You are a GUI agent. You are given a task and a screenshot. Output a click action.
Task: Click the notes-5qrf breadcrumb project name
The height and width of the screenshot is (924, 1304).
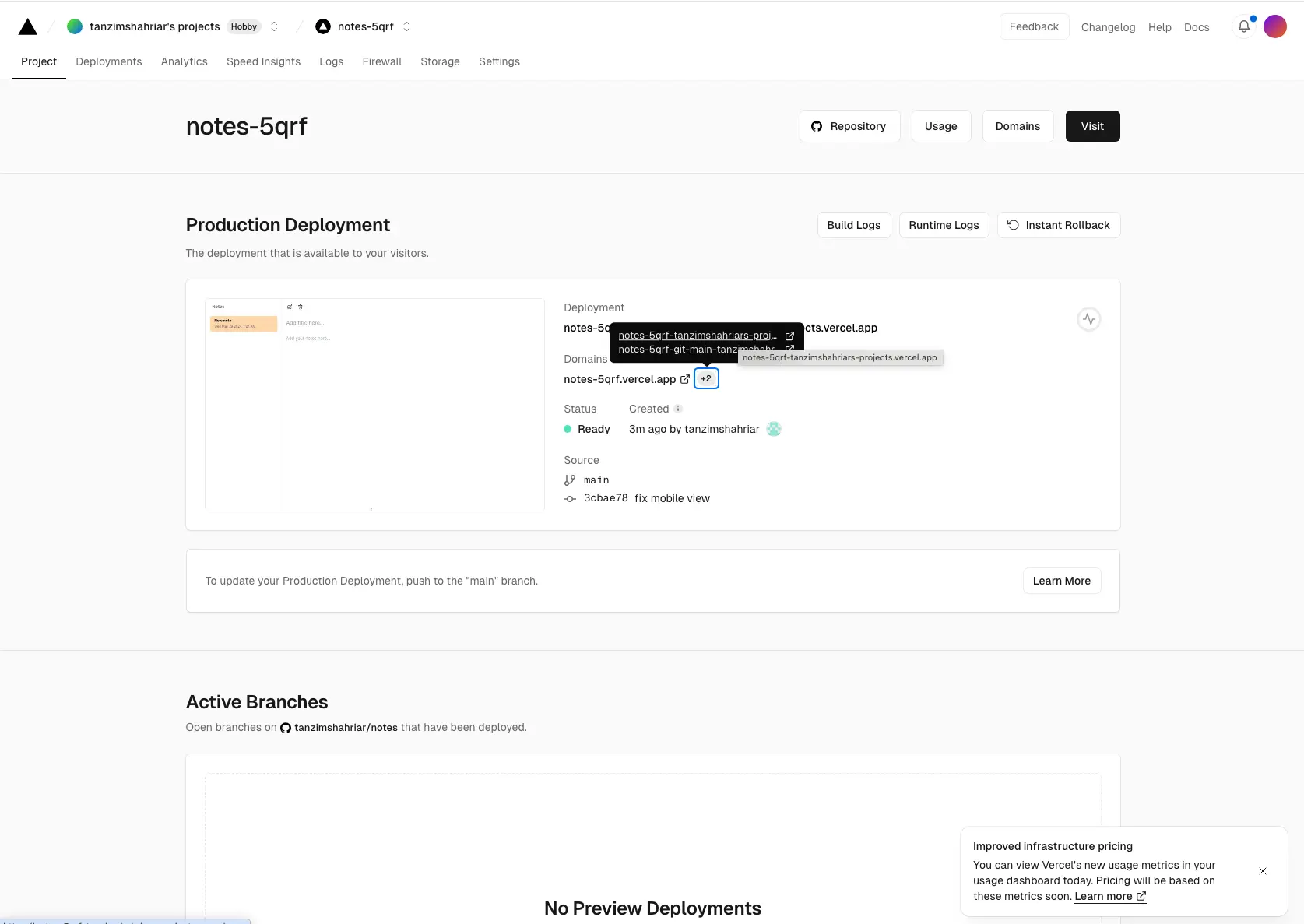pos(366,26)
